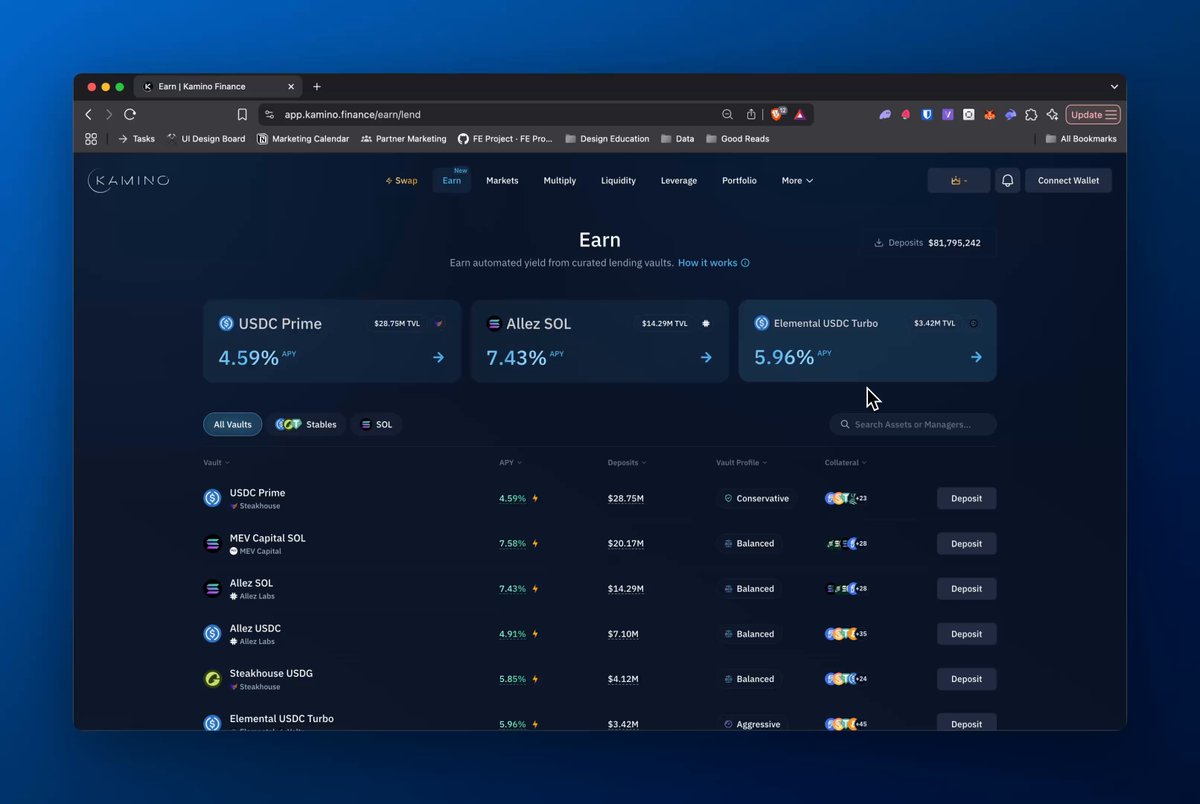Click the Steakhouse USDG row token icon
Screen dimensions: 1200x804
[x=212, y=679]
